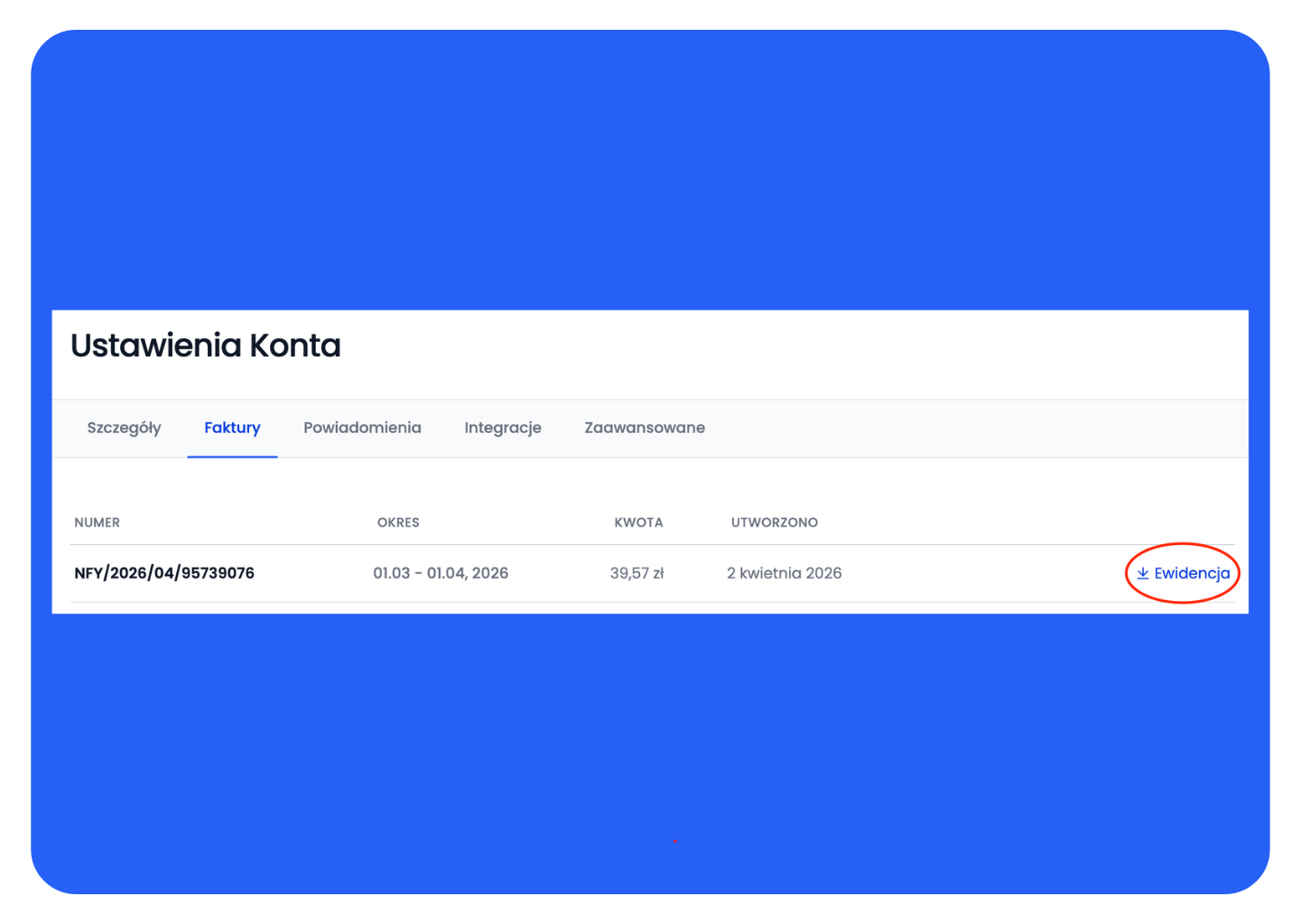
Task: Click the small red mark in the lower blue background
Action: (x=674, y=841)
